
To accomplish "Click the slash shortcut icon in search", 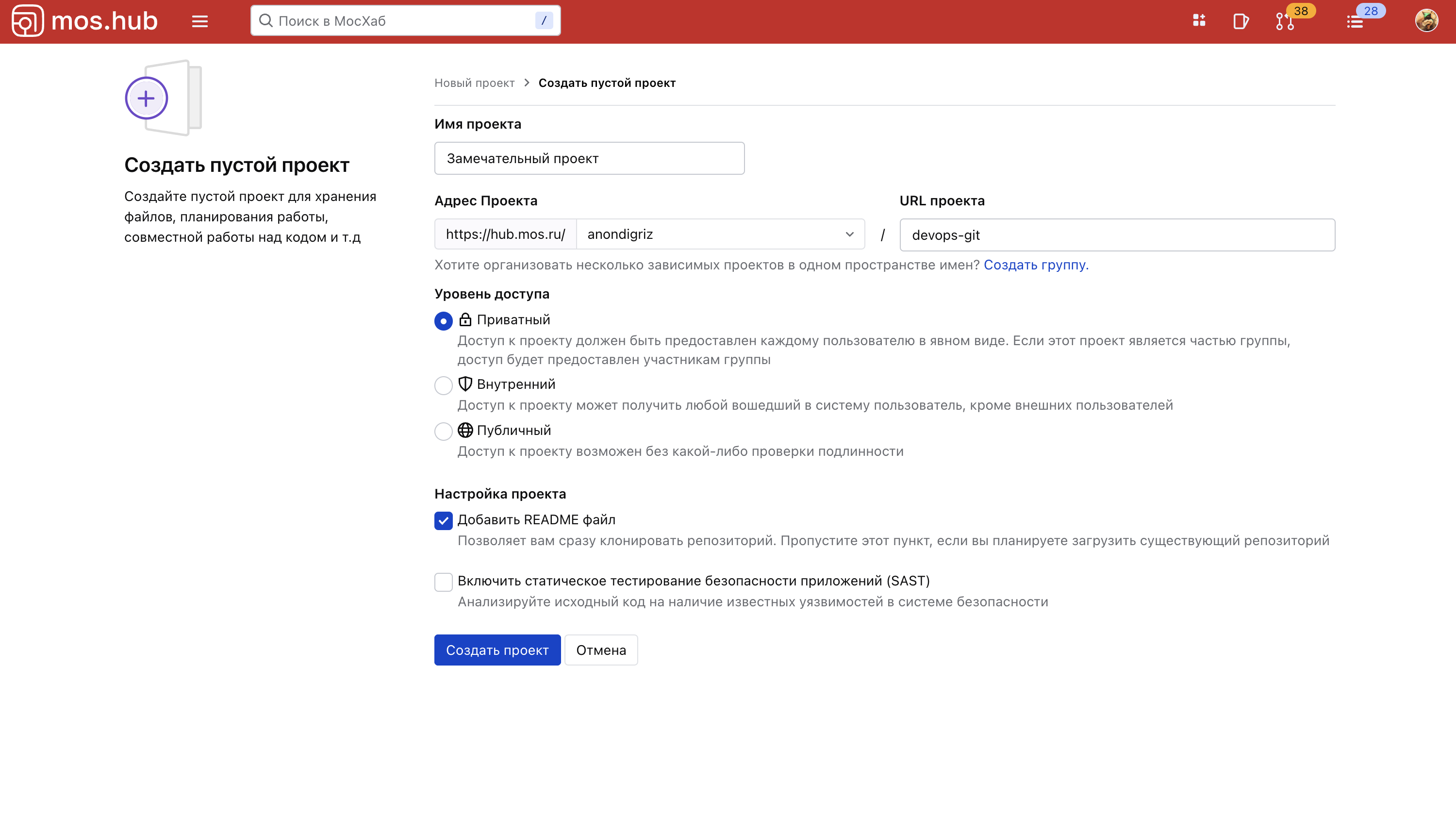I will pos(544,21).
